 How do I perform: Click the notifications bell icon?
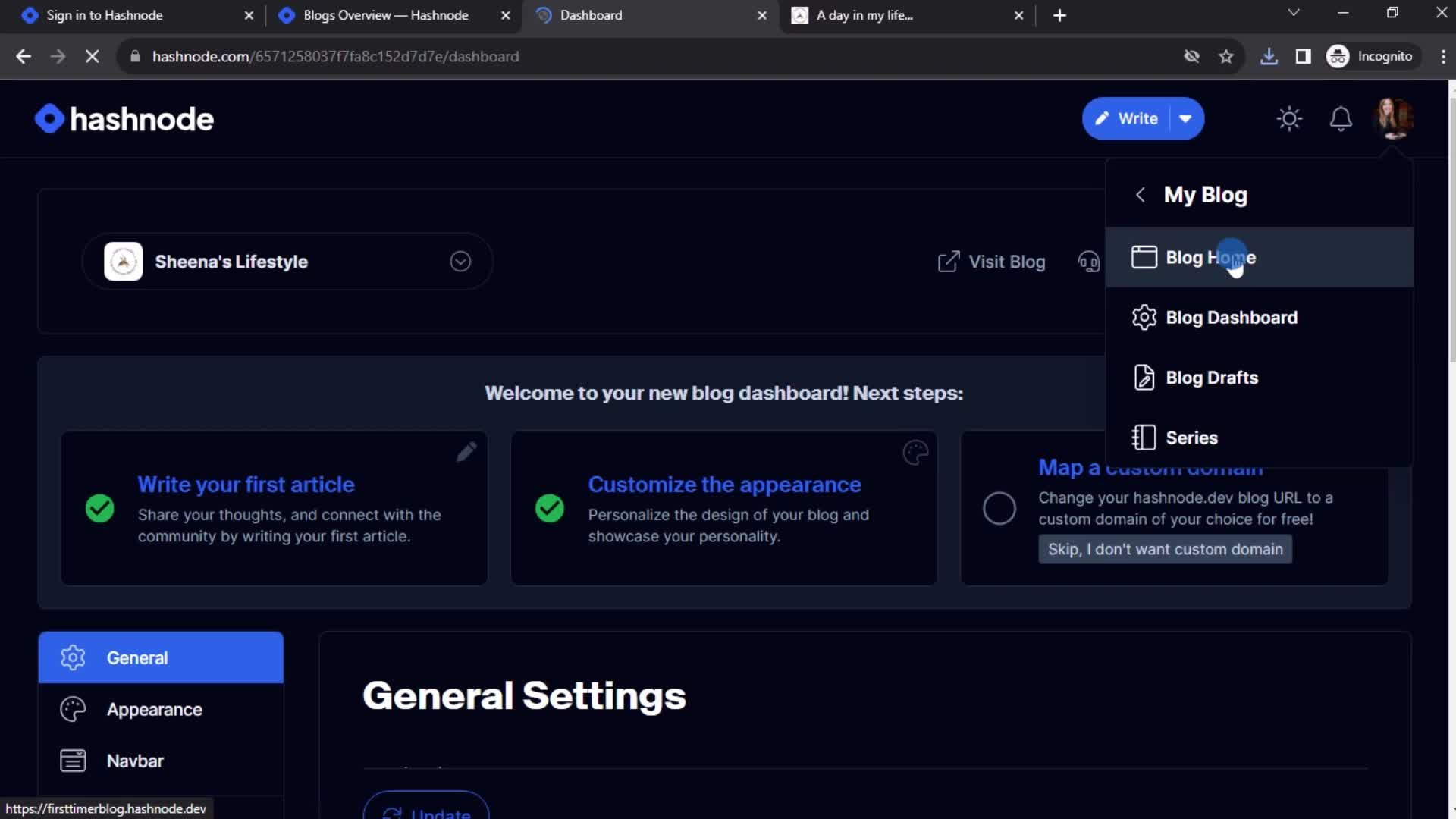coord(1341,118)
